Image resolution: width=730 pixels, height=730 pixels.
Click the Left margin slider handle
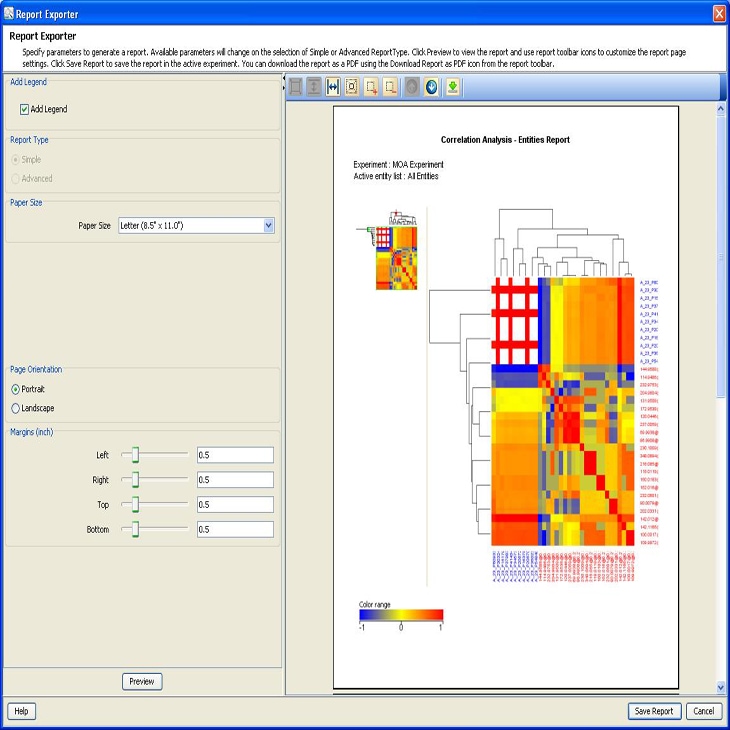135,455
